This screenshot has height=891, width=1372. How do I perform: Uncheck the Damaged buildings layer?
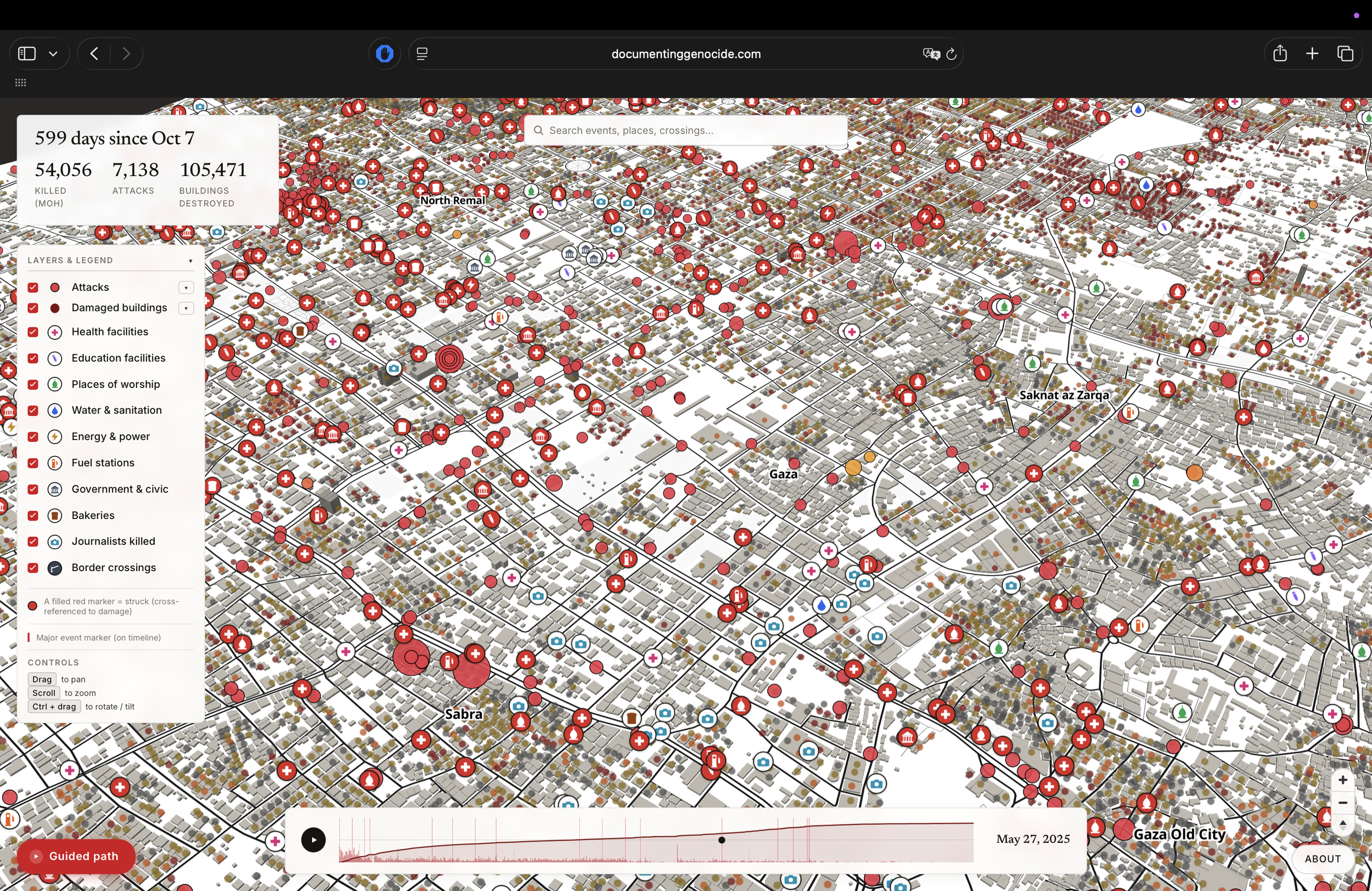pos(33,308)
